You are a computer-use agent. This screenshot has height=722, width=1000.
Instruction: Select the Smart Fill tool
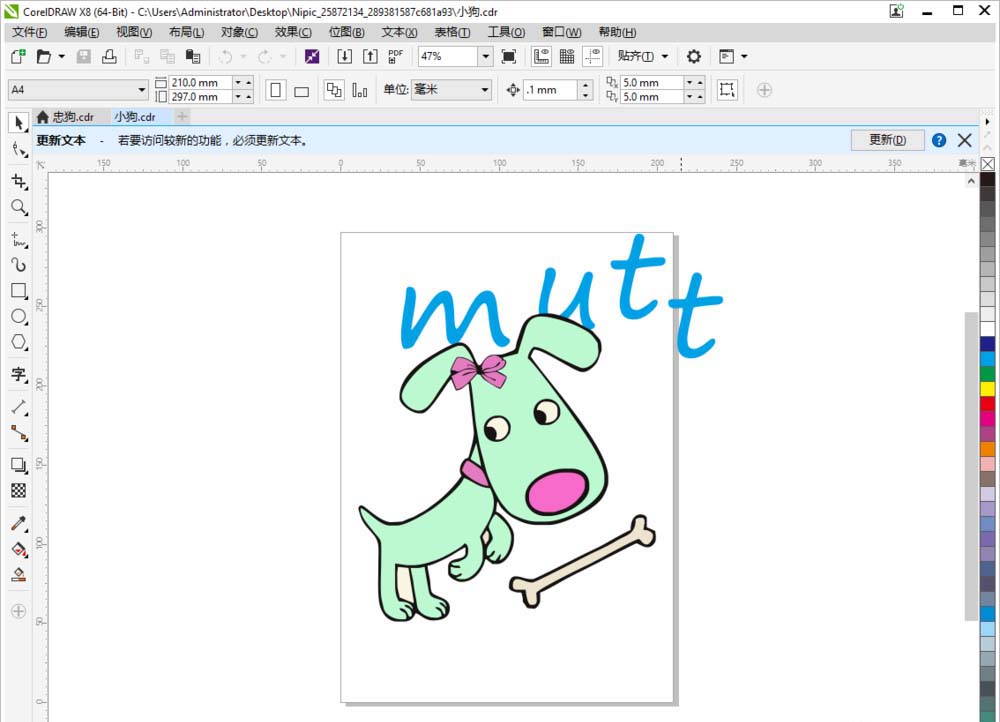(x=18, y=575)
